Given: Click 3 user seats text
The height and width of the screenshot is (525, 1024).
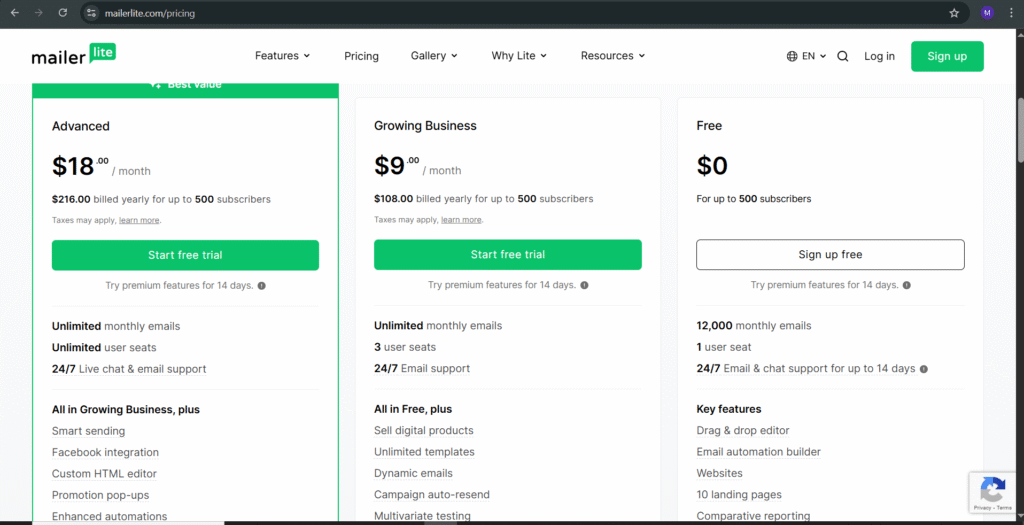Looking at the screenshot, I should pyautogui.click(x=405, y=347).
